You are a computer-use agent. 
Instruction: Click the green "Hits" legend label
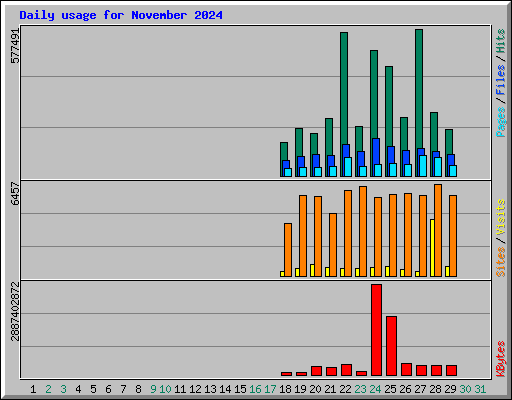501,41
